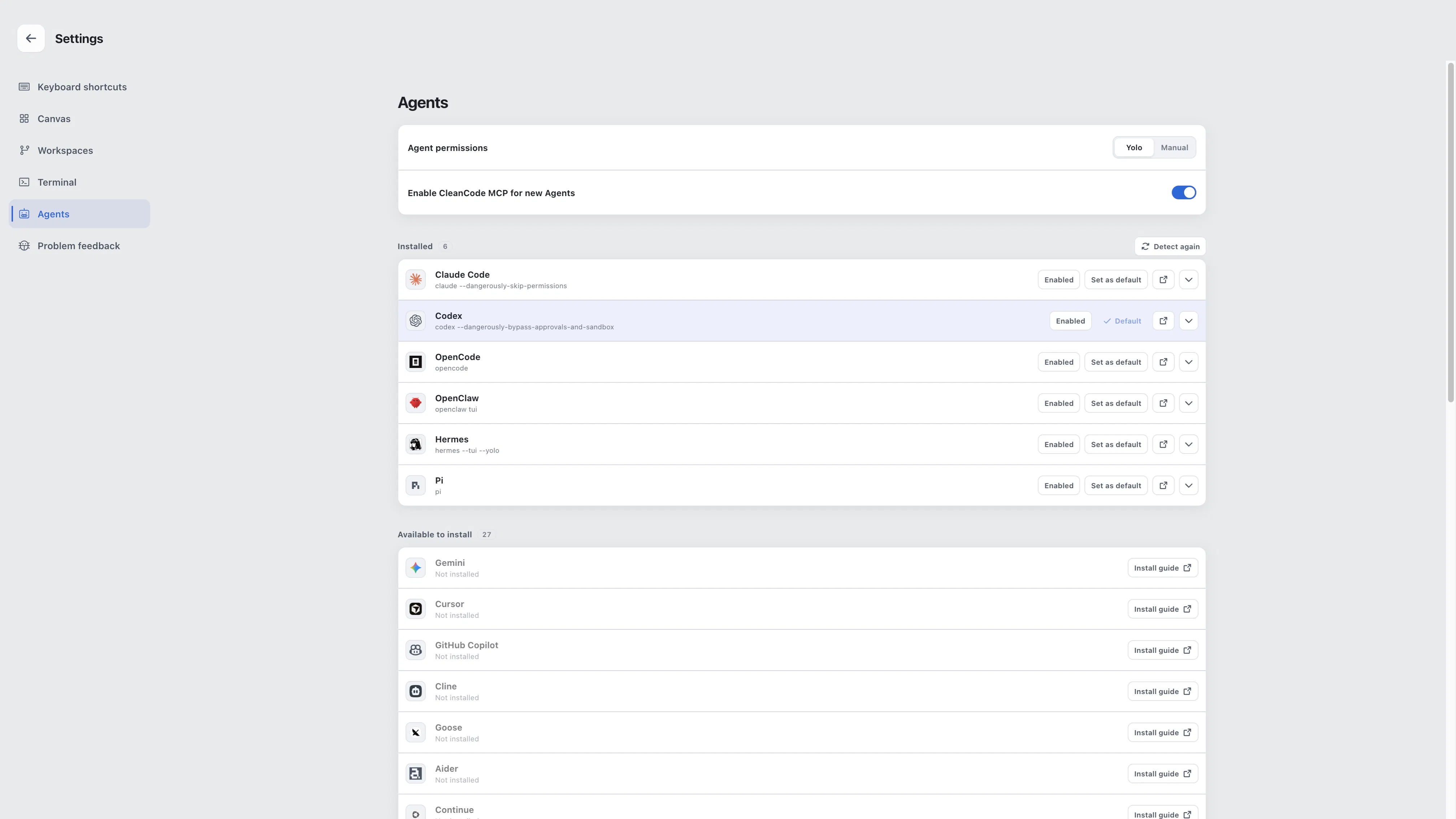Image resolution: width=1456 pixels, height=819 pixels.
Task: Click the Canvas grid sidebar icon
Action: [24, 119]
